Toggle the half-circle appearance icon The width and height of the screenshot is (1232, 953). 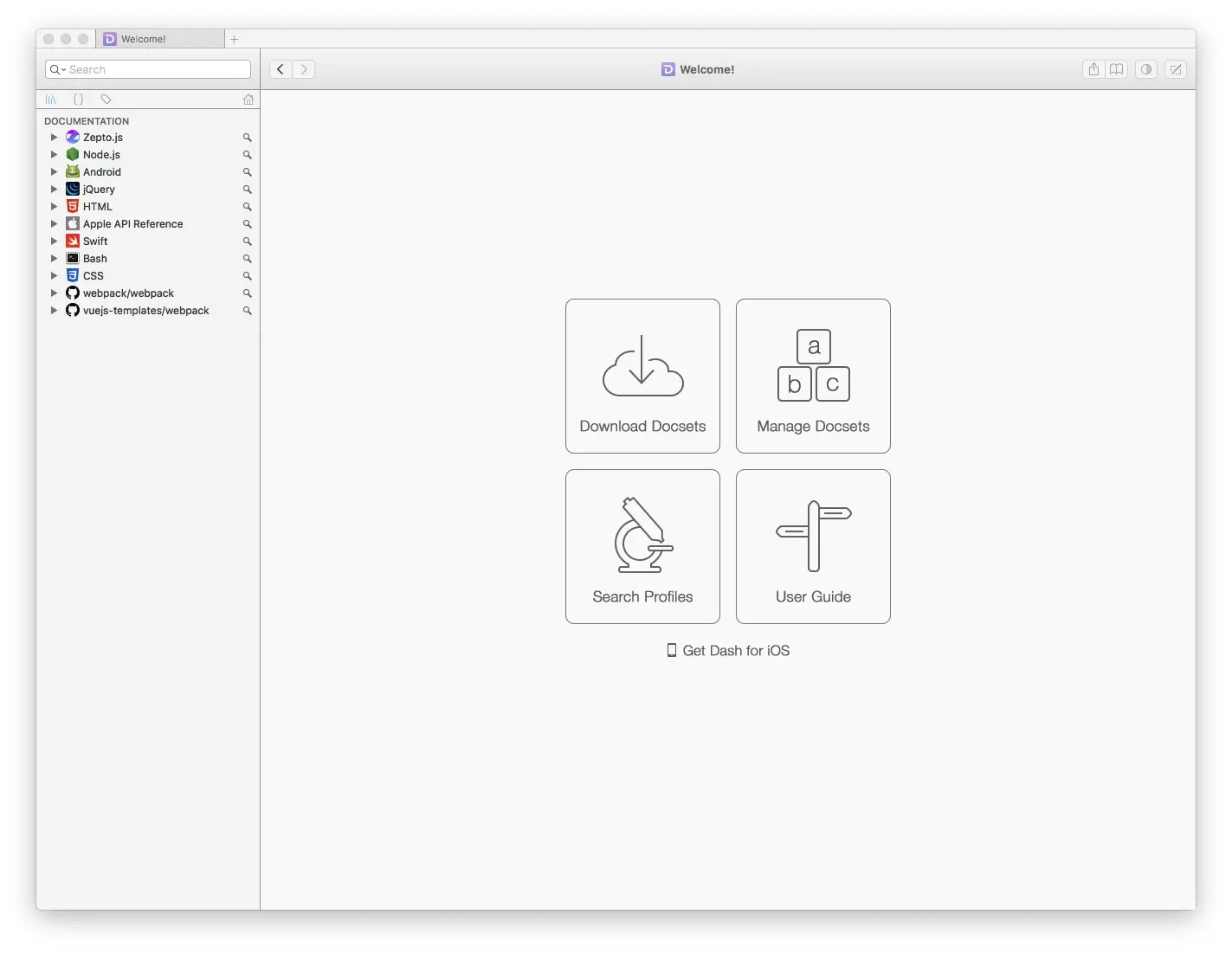pyautogui.click(x=1146, y=69)
